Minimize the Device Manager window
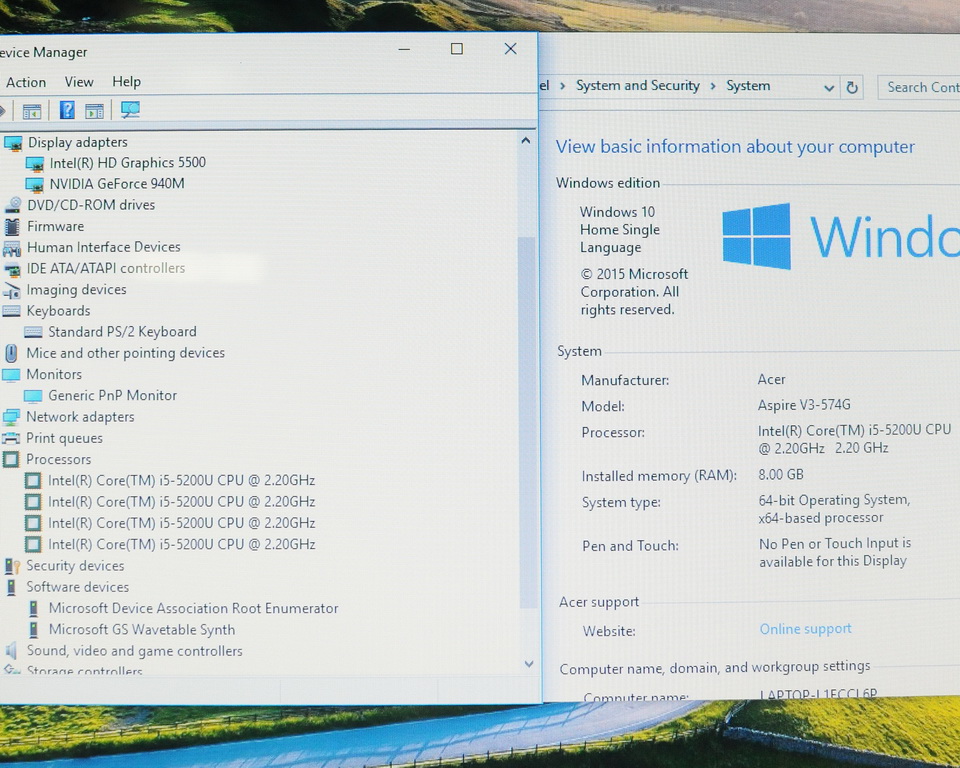The width and height of the screenshot is (960, 768). coord(404,49)
